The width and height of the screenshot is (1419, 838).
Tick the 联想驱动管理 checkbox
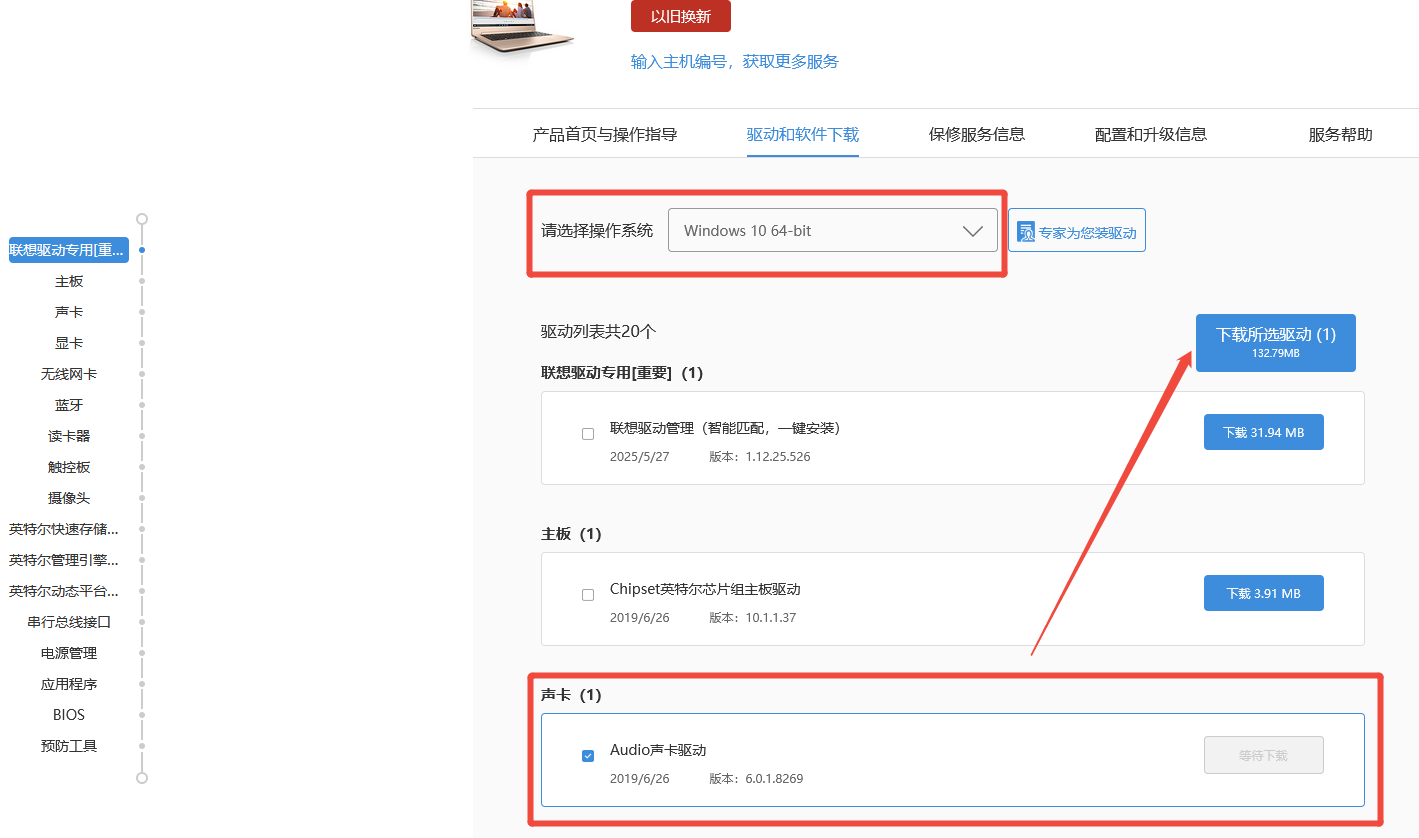pyautogui.click(x=588, y=434)
